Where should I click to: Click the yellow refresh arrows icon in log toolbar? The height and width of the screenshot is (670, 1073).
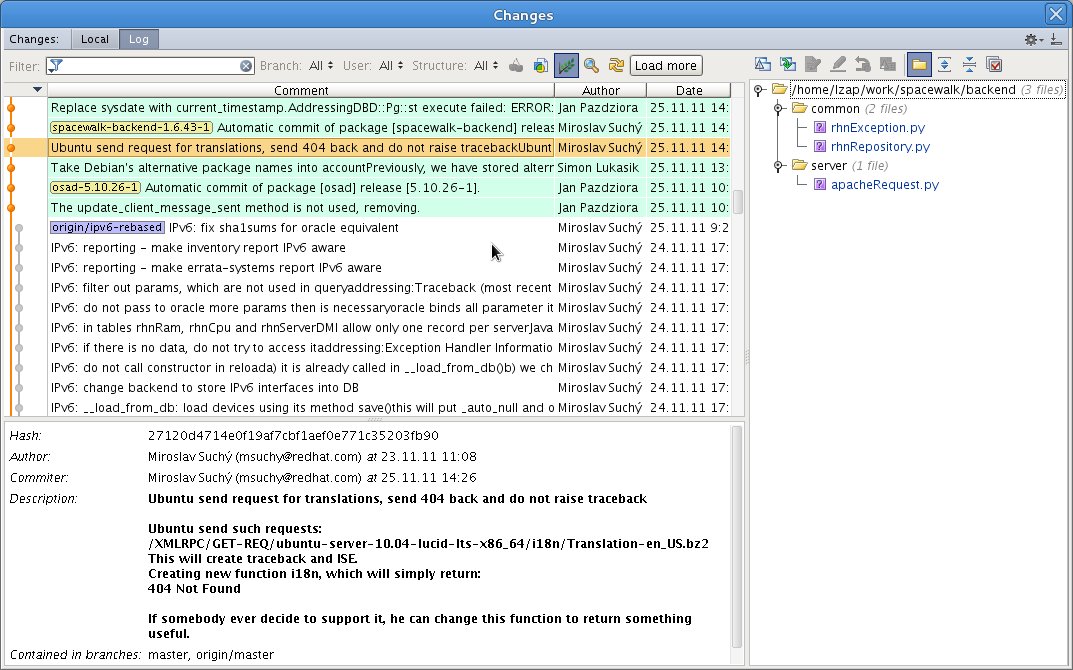[x=616, y=66]
